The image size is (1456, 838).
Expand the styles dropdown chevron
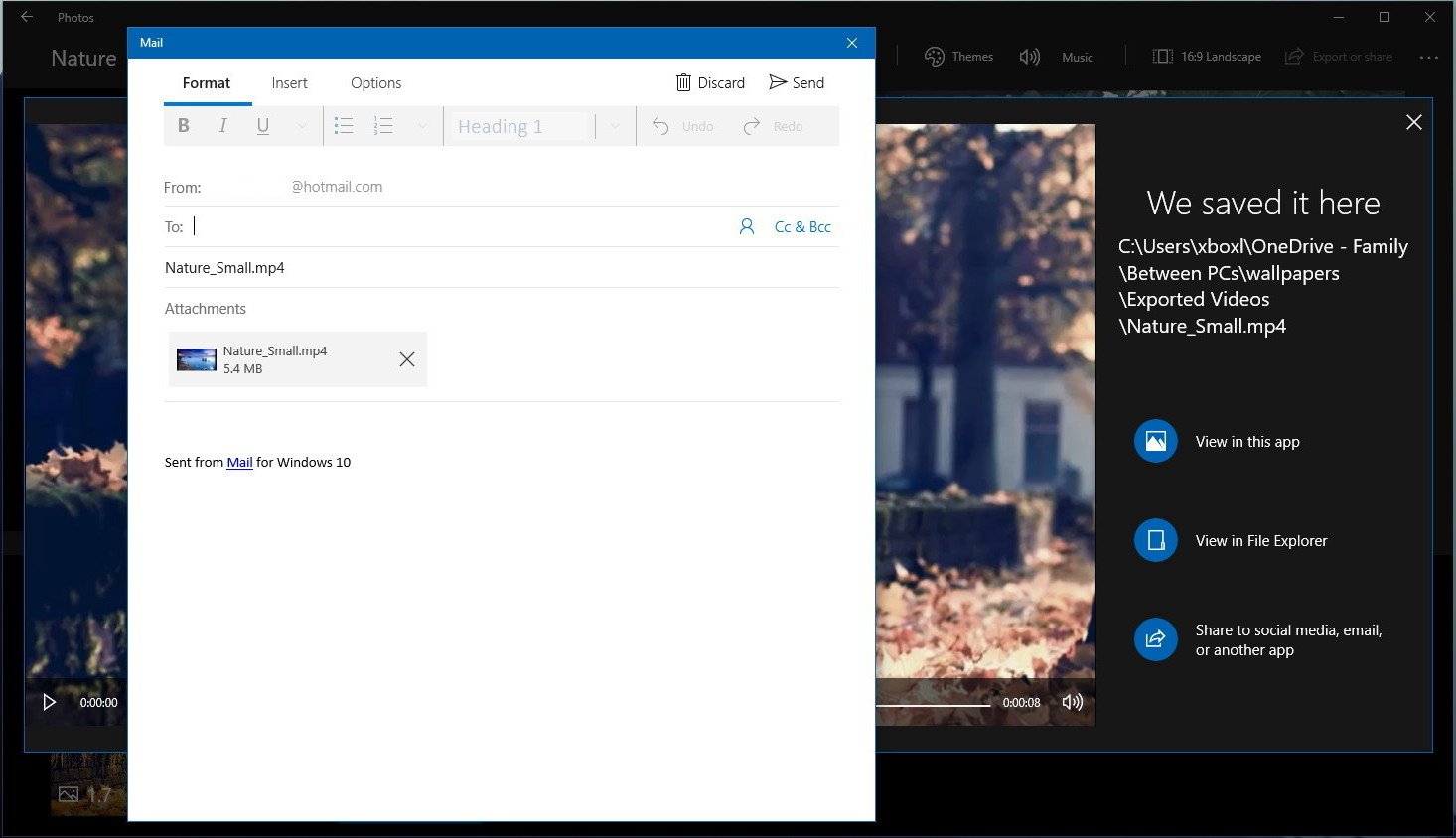tap(615, 126)
